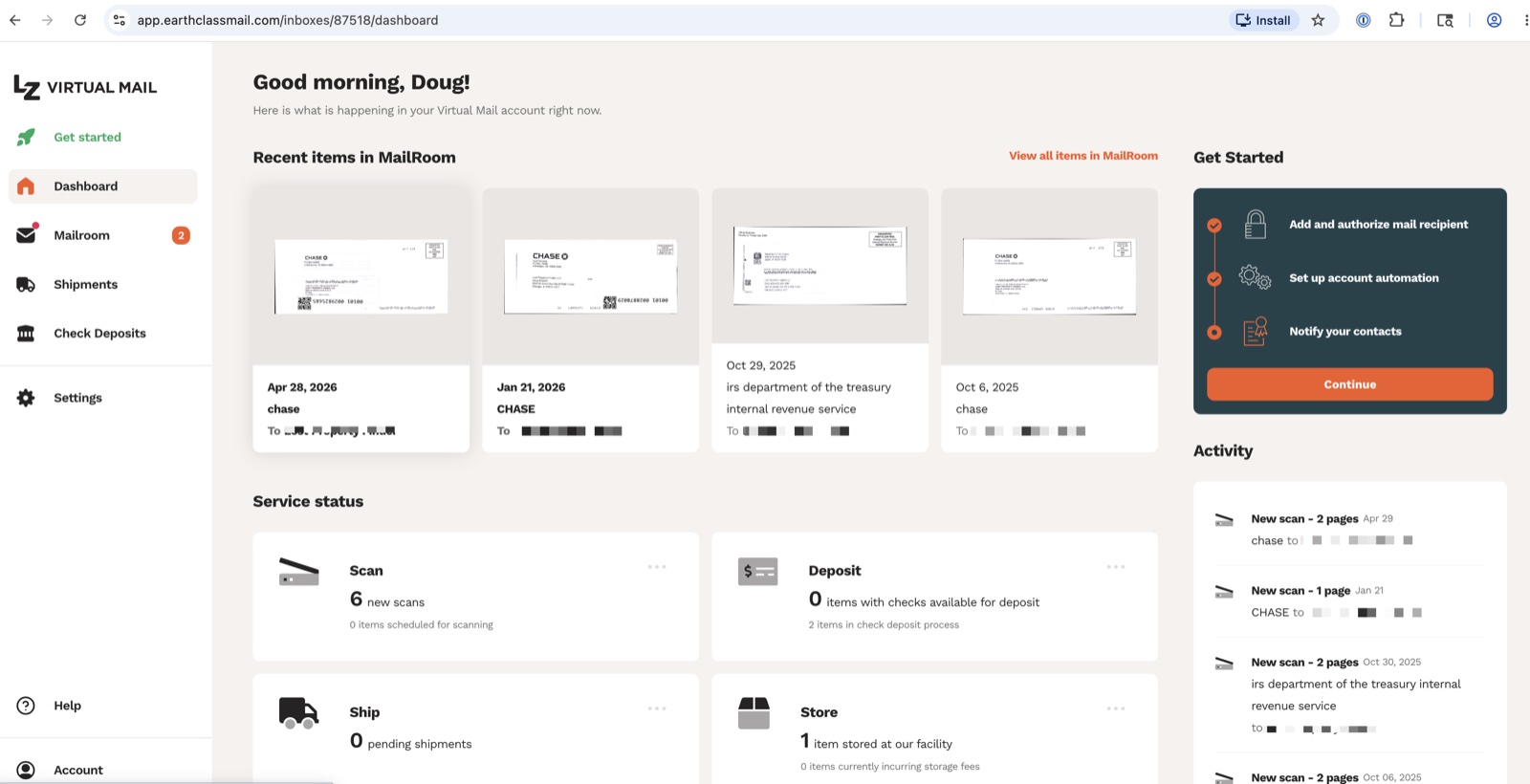
Task: Click the browser Install button
Action: pyautogui.click(x=1263, y=20)
